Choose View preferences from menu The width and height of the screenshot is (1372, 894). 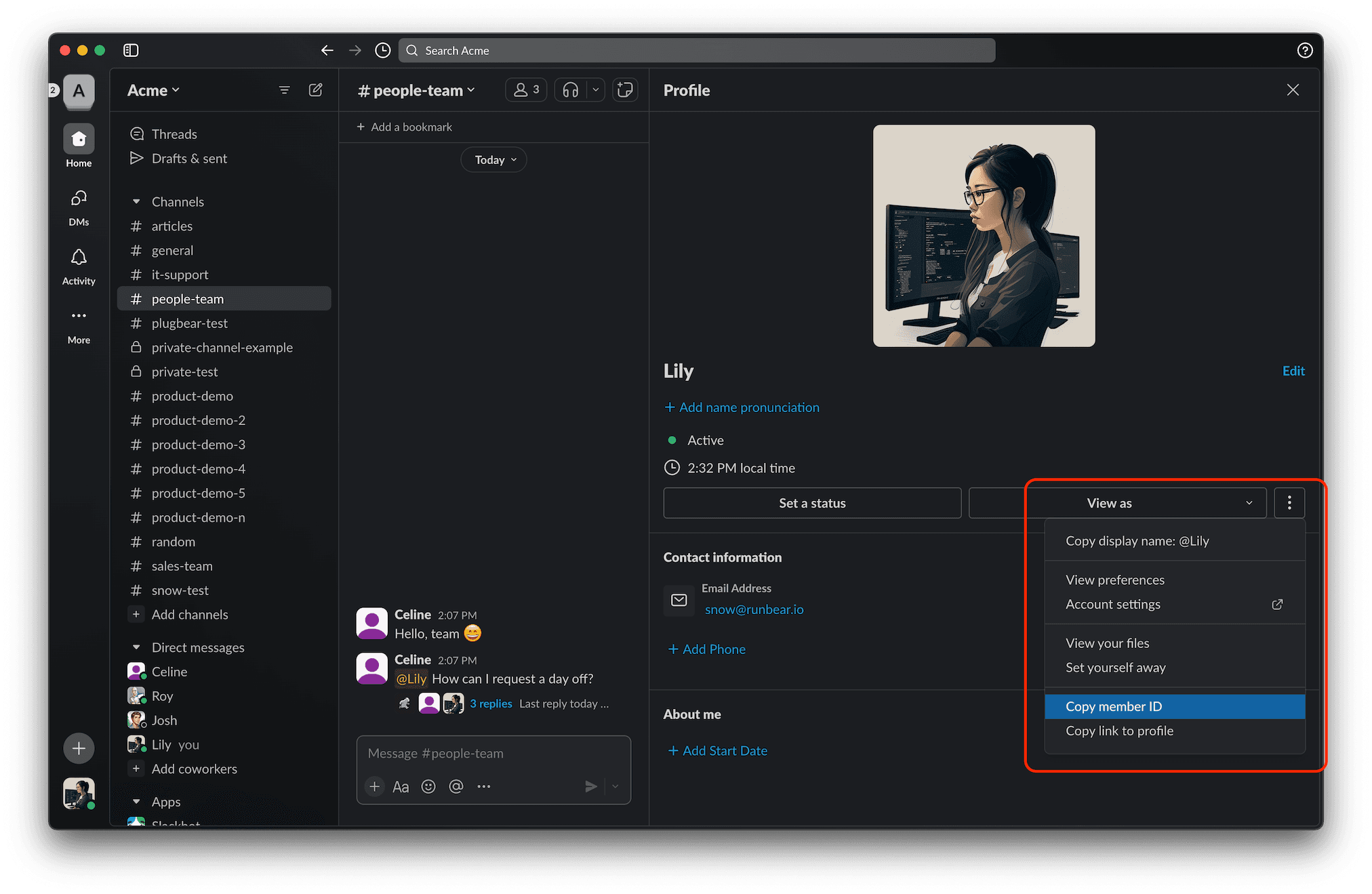(x=1175, y=580)
